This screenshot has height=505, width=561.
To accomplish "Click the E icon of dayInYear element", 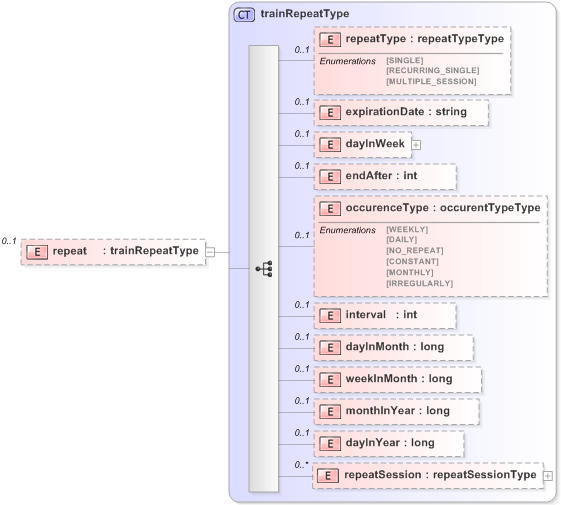I will [330, 443].
